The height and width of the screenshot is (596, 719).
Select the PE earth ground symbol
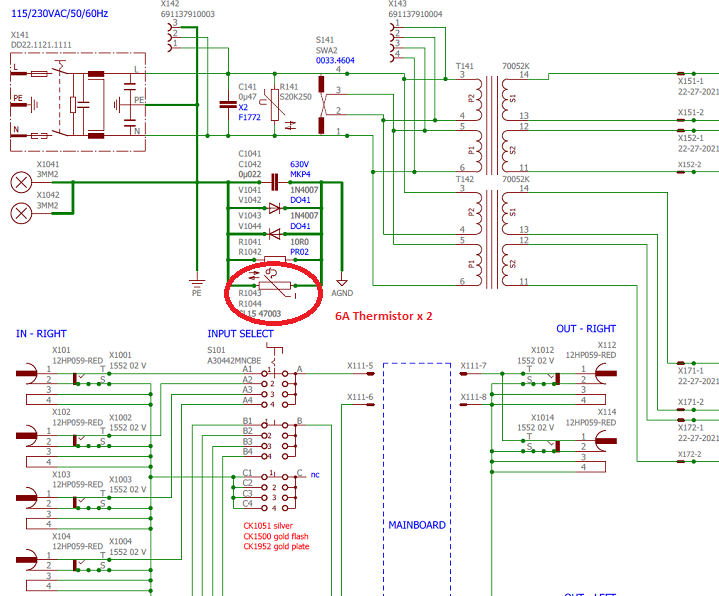click(197, 283)
